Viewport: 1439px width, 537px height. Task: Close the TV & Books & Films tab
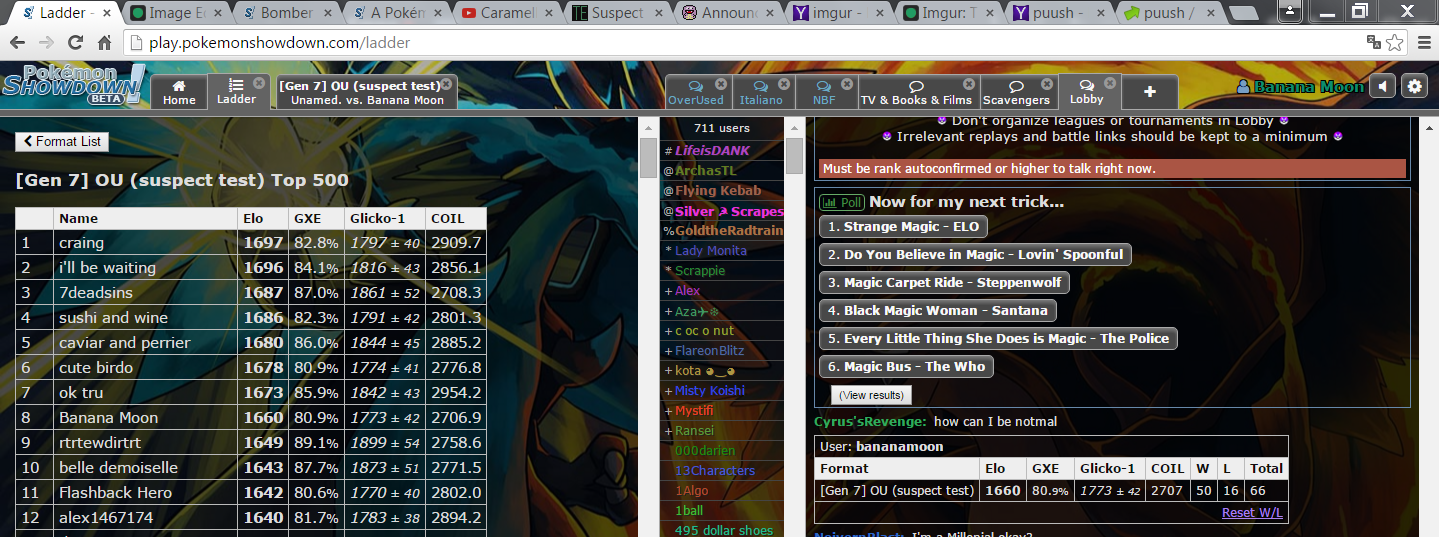pos(969,83)
